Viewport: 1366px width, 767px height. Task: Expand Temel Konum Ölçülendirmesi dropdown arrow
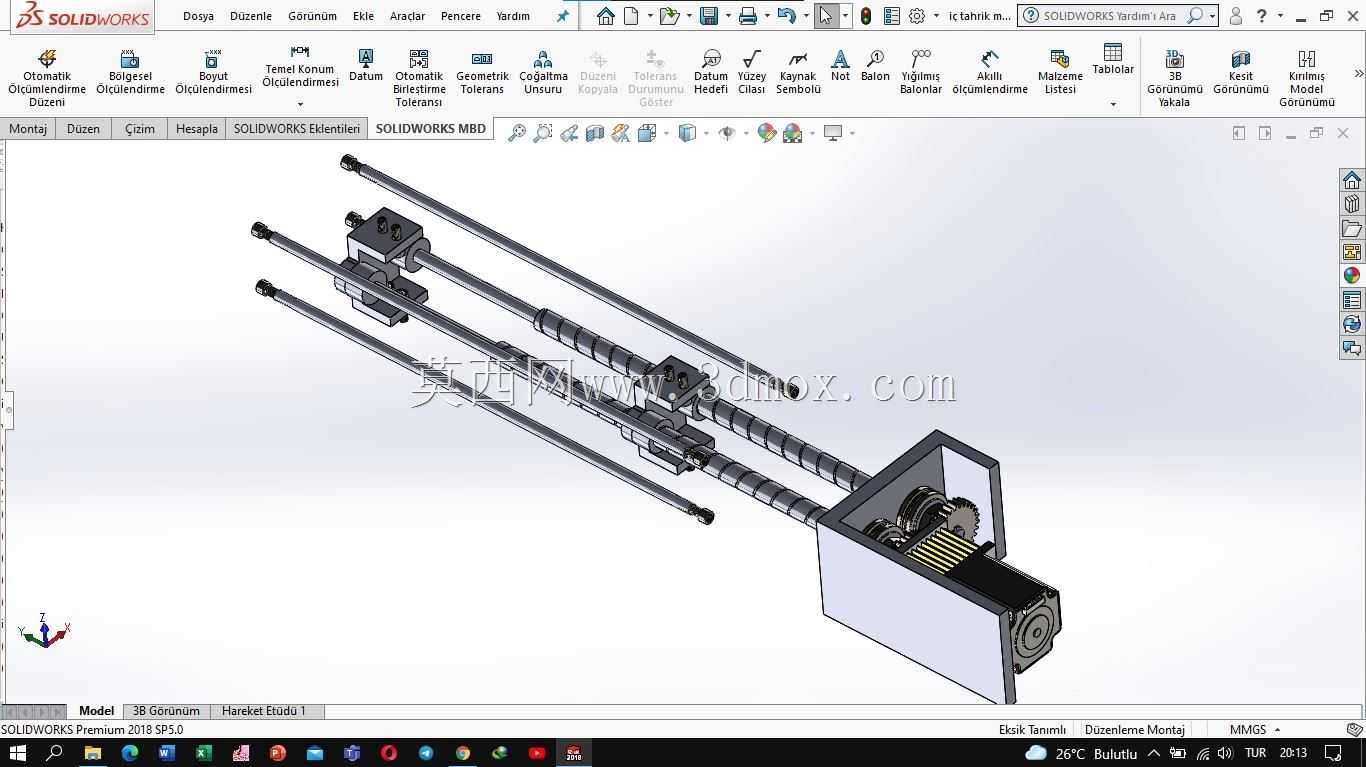[300, 104]
